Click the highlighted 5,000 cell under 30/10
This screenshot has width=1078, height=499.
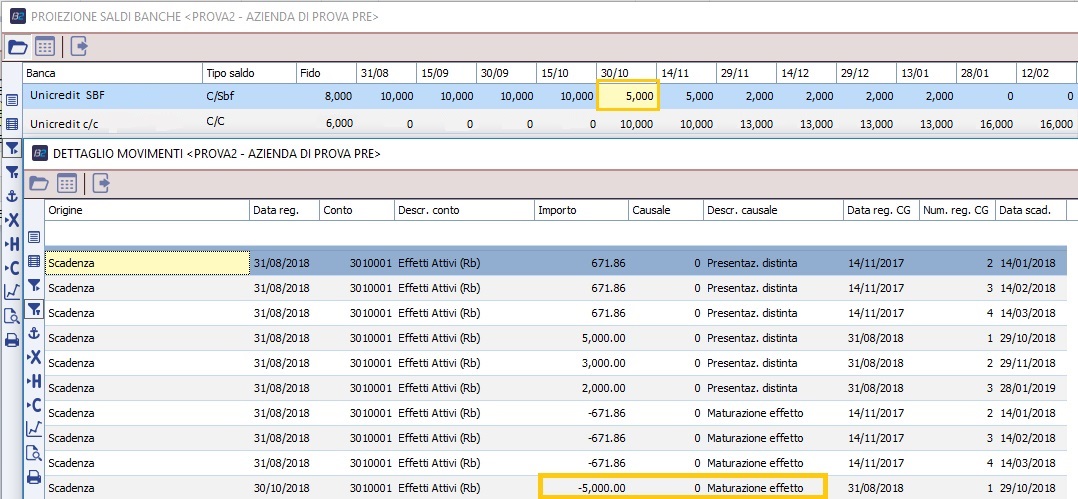pyautogui.click(x=628, y=95)
